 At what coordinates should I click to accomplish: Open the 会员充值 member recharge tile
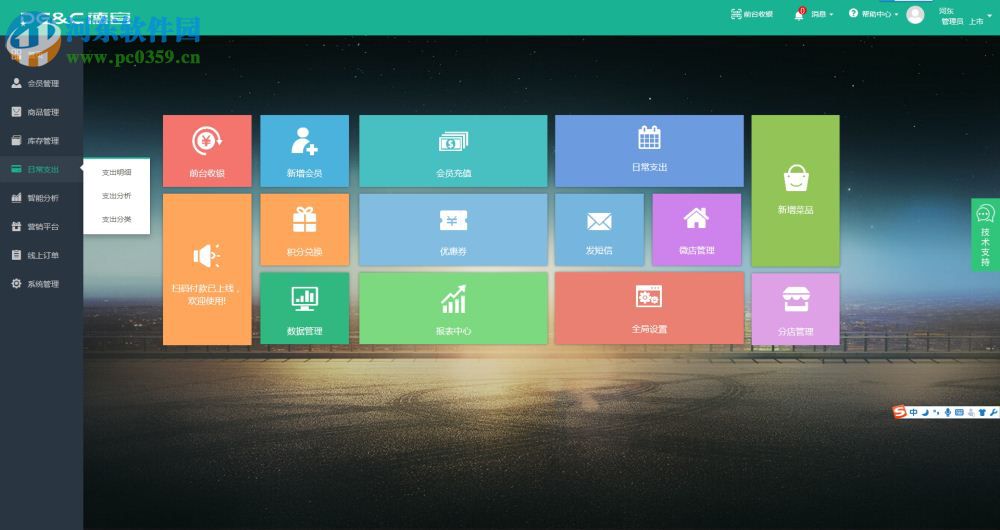tap(453, 151)
